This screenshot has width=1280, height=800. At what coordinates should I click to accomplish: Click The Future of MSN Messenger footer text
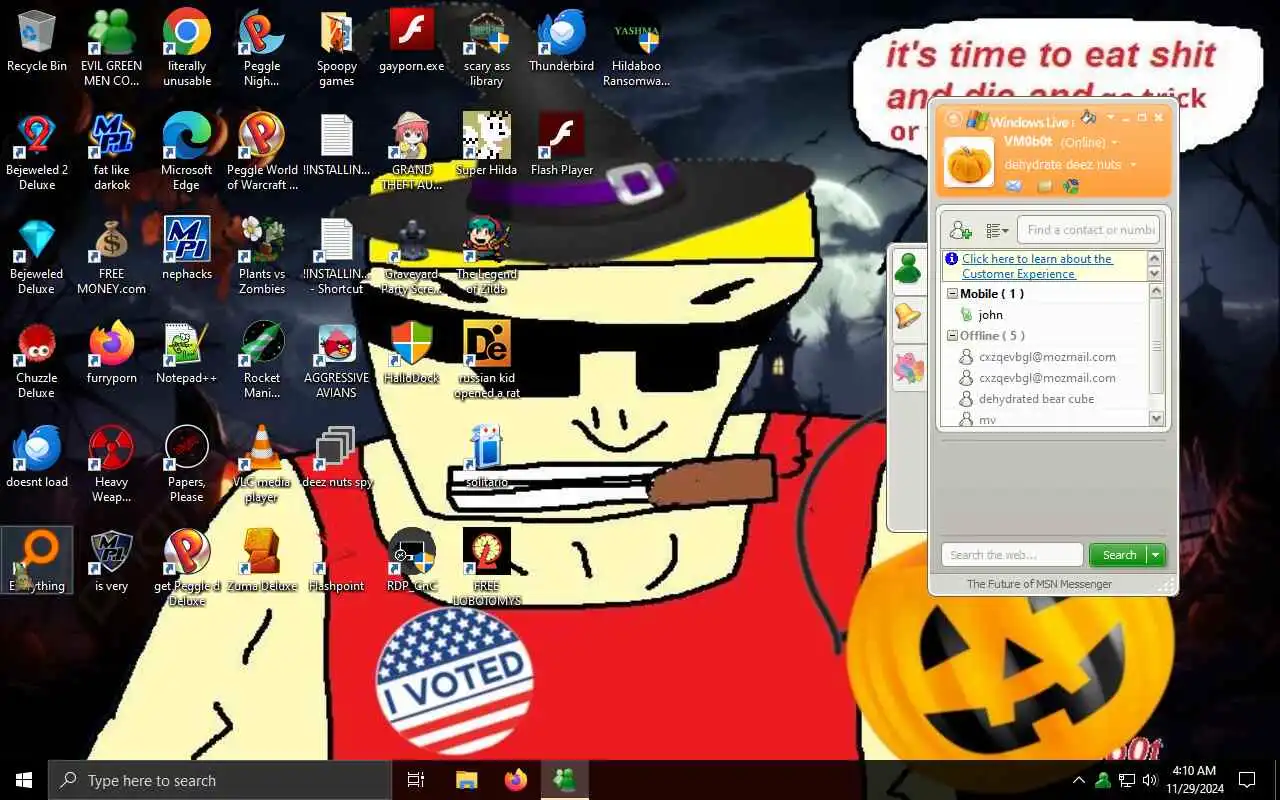tap(1039, 584)
